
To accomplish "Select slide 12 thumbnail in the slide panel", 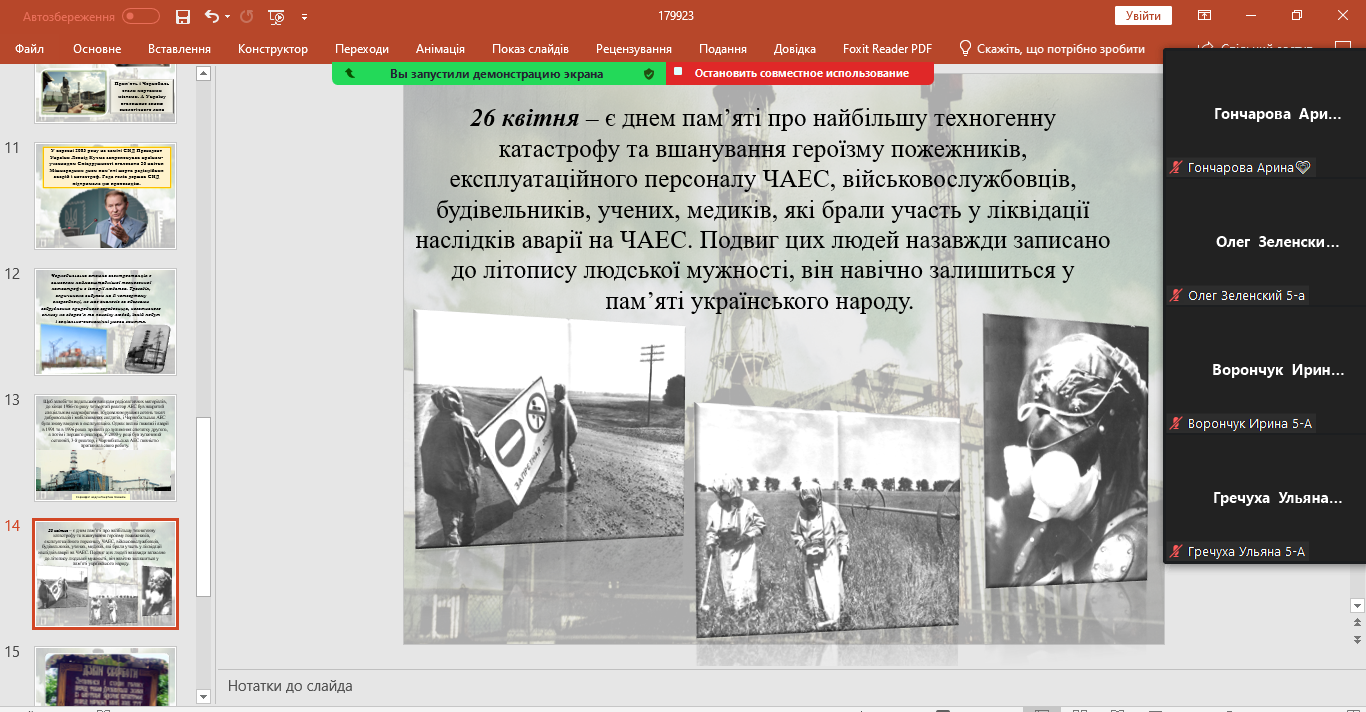I will click(106, 322).
